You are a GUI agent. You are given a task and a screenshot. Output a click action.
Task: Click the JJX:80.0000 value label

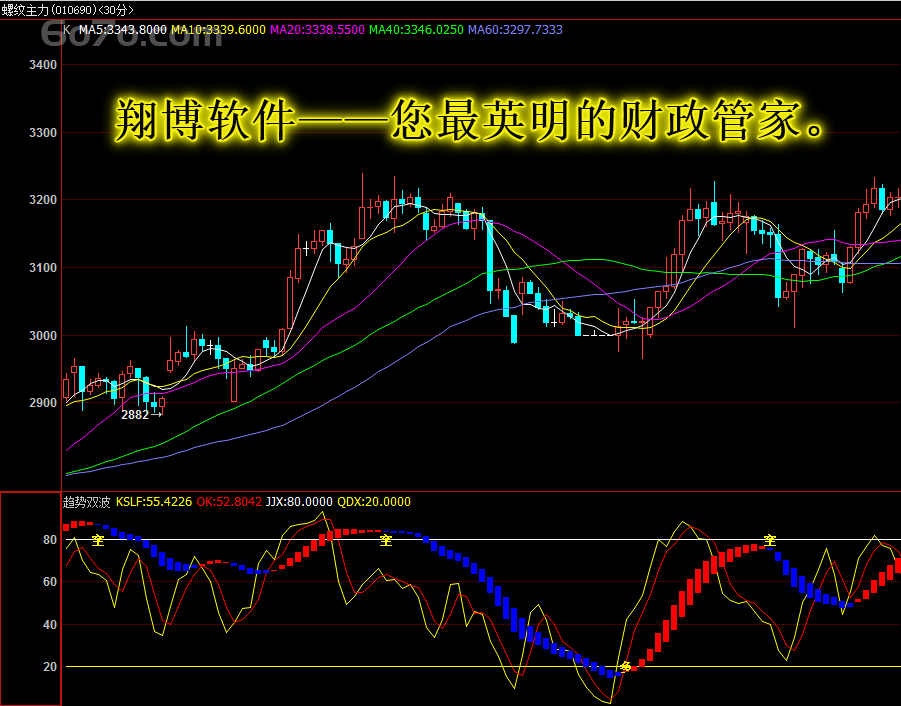(299, 502)
